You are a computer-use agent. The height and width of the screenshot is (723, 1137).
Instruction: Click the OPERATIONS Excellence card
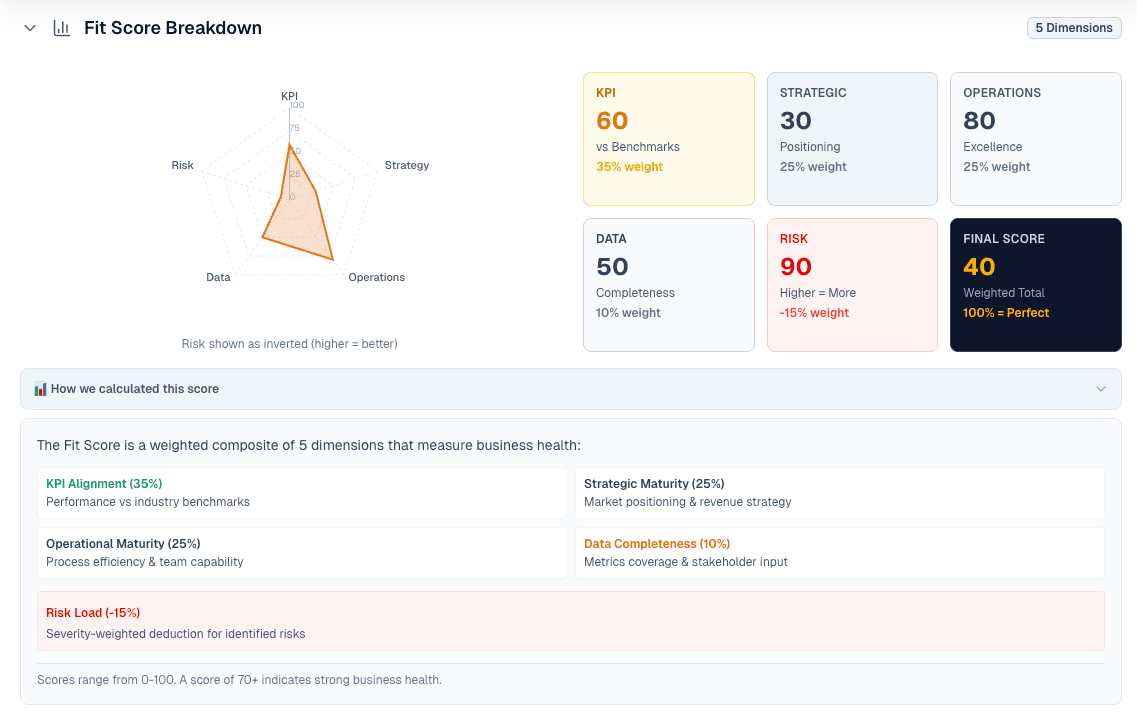point(1035,138)
